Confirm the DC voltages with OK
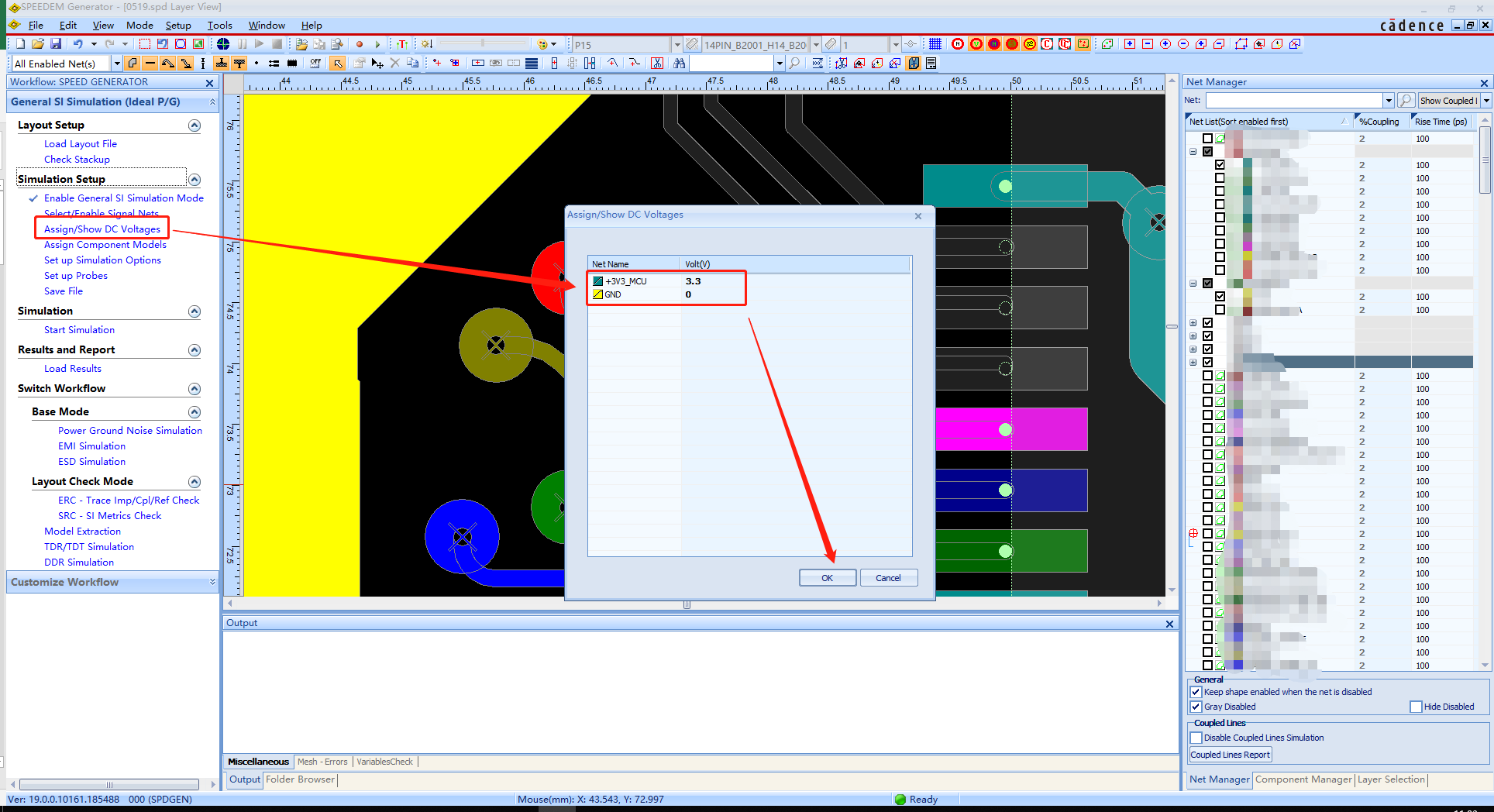 828,578
